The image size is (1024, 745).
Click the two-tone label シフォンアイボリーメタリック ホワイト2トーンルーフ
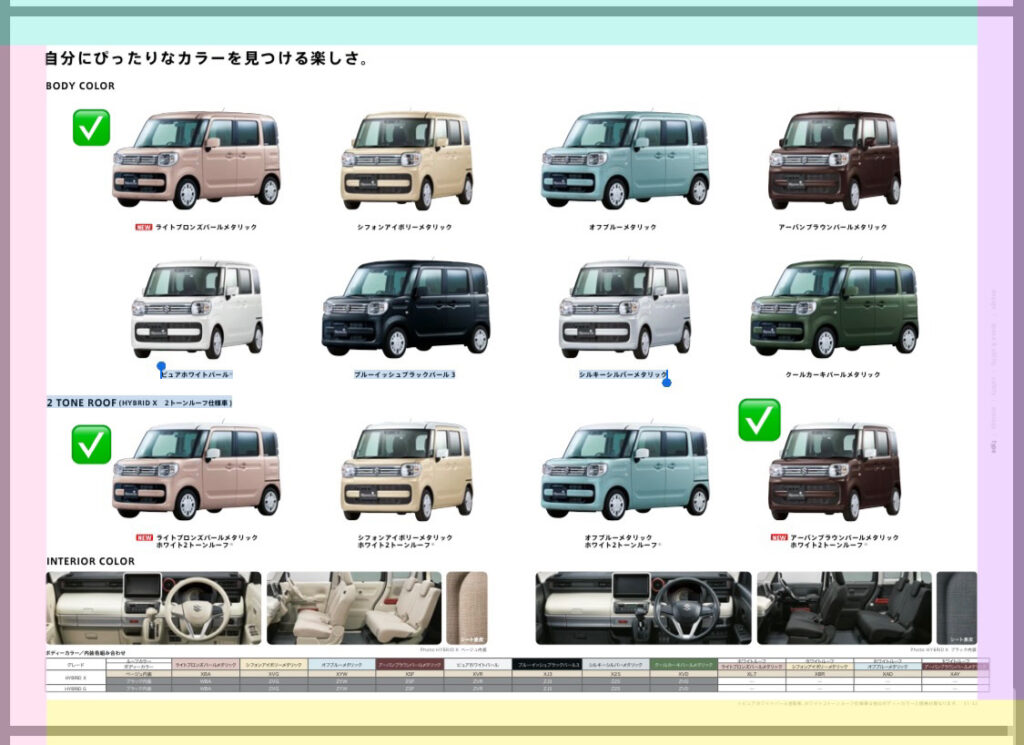coord(405,541)
